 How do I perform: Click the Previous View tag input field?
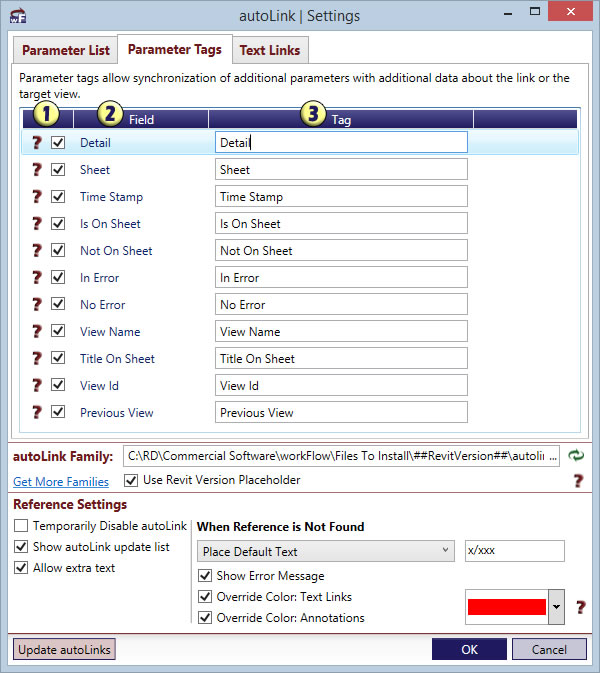341,413
